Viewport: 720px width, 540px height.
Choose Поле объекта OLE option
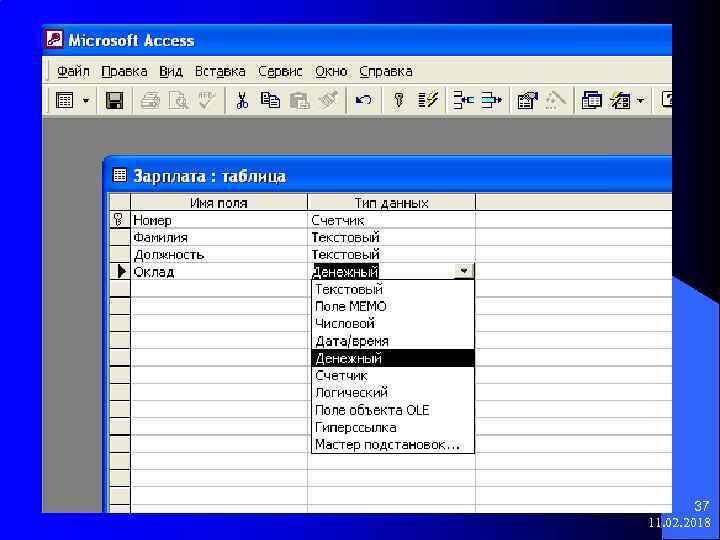tap(393, 410)
